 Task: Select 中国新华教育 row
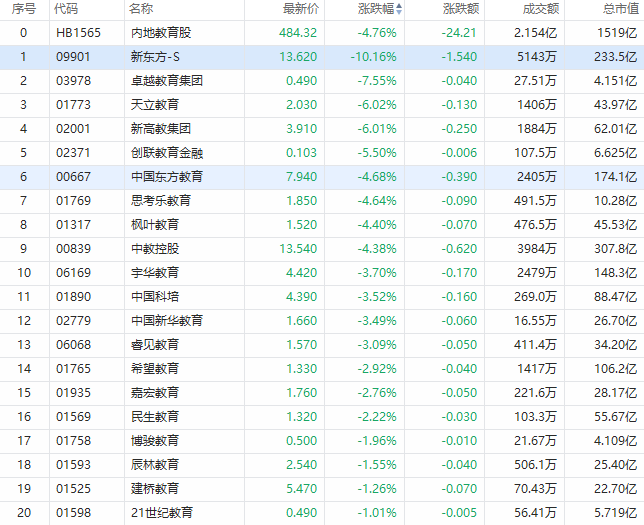167,320
